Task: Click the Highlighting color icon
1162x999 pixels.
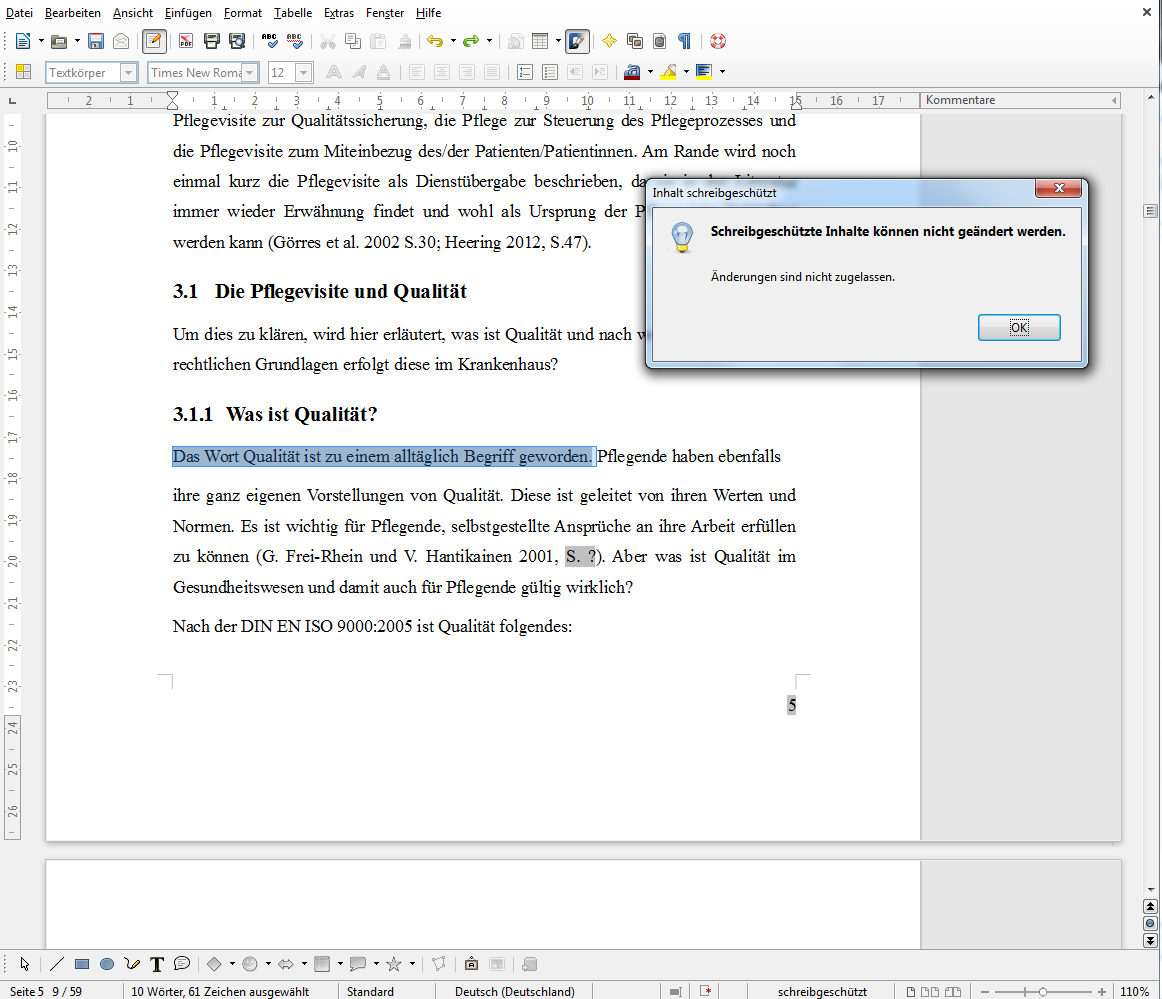Action: click(x=668, y=72)
